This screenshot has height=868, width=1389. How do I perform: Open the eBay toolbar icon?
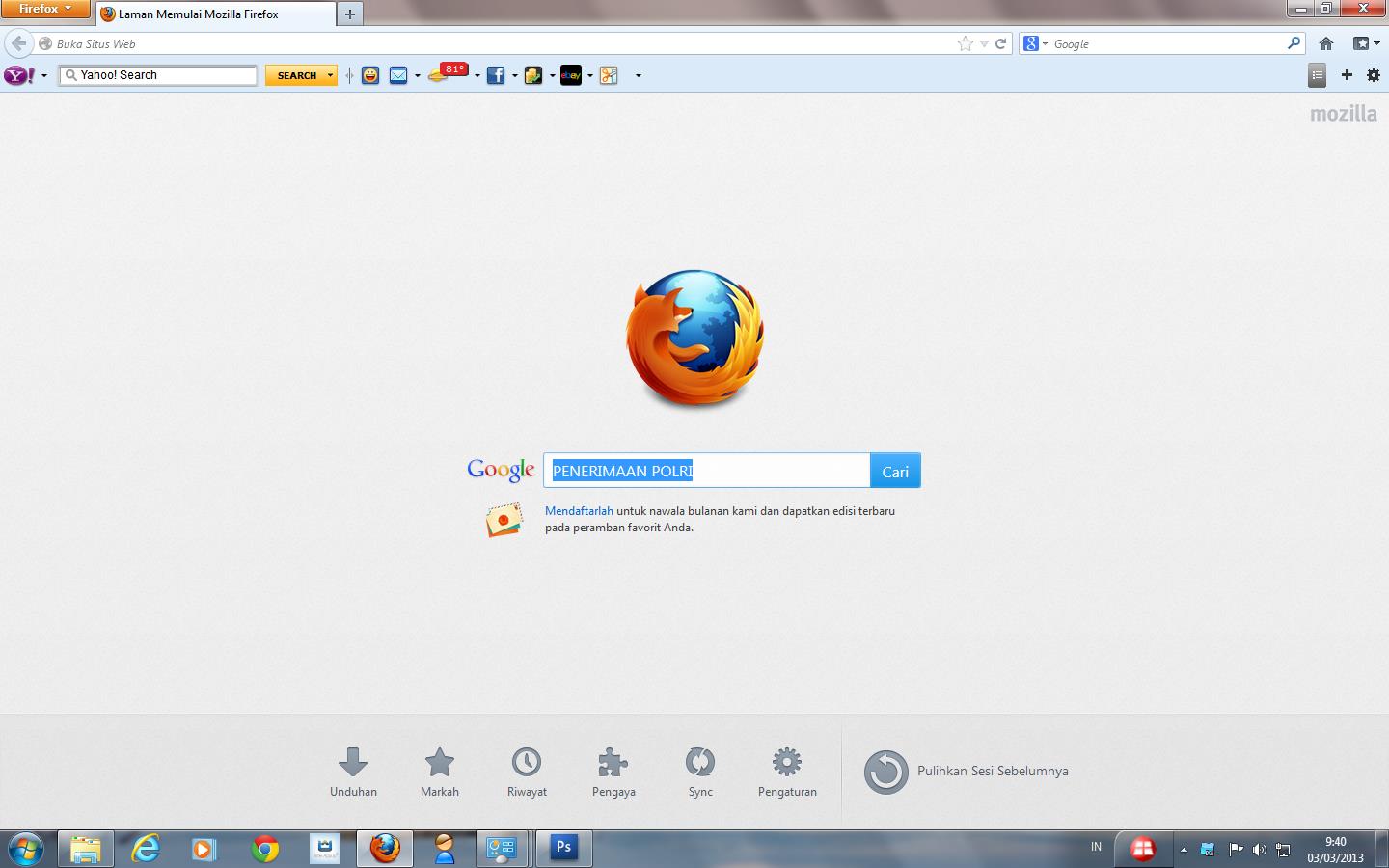pos(571,75)
